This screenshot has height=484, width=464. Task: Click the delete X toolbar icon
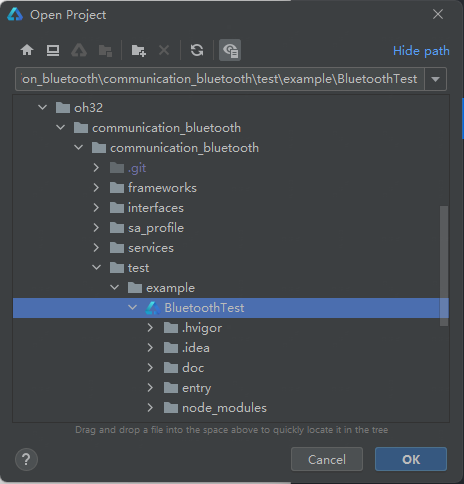coord(164,50)
